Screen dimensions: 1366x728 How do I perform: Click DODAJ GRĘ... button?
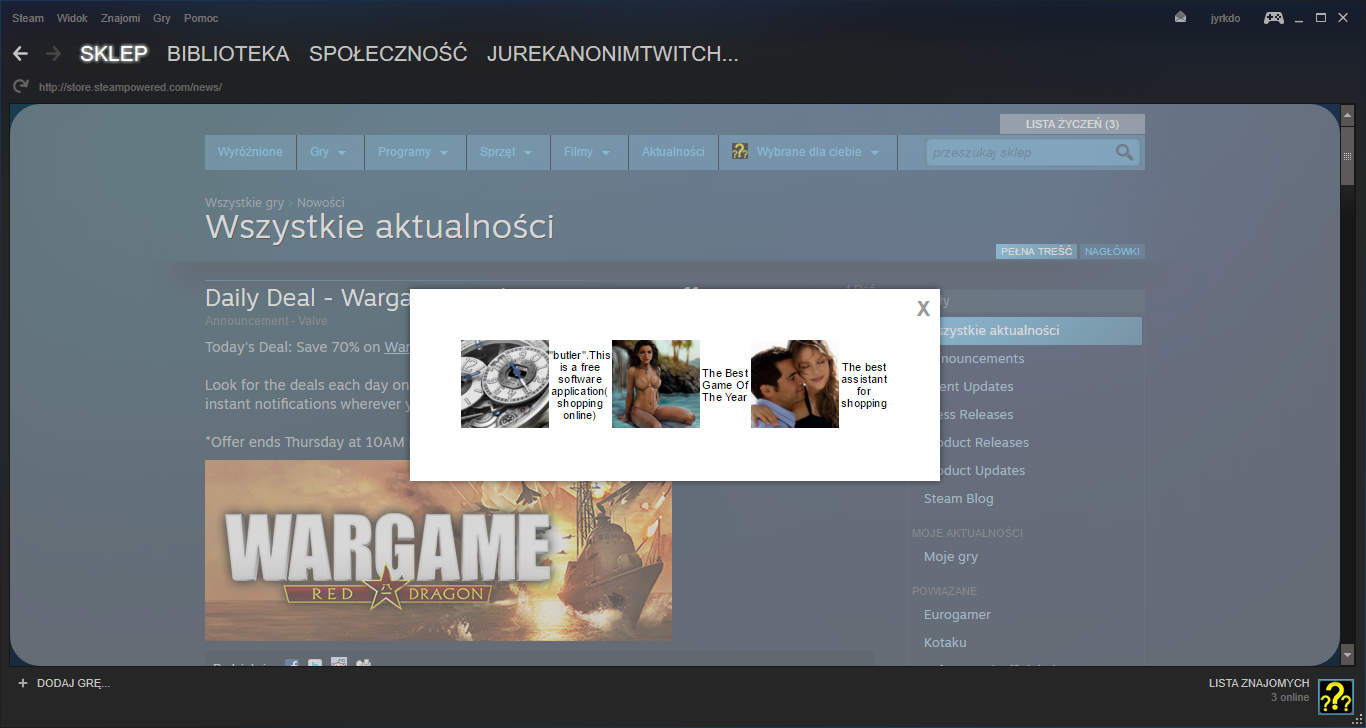click(73, 683)
